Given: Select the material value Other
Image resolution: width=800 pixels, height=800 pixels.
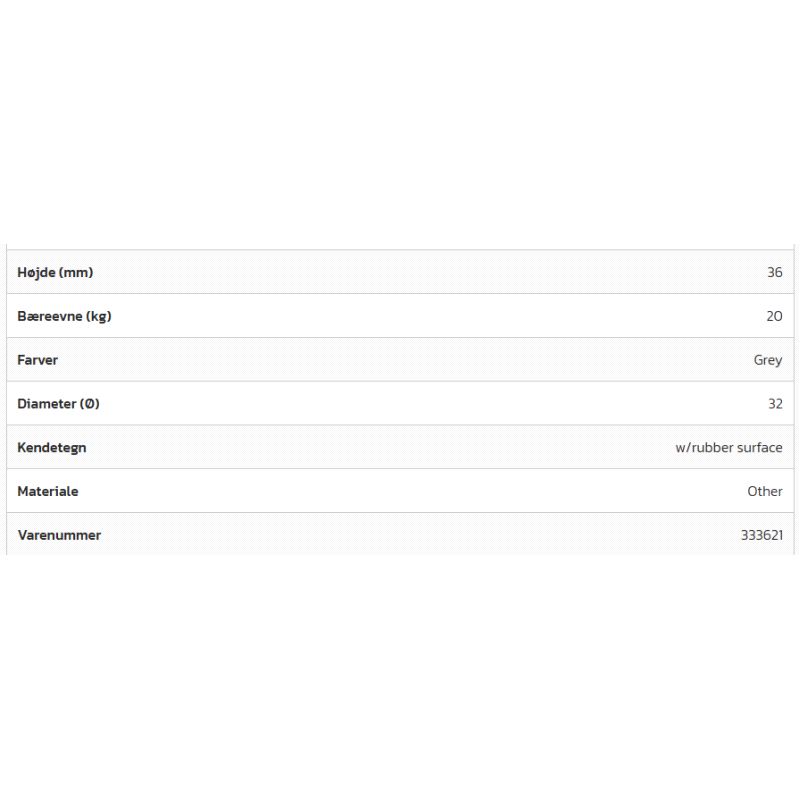Looking at the screenshot, I should 765,492.
